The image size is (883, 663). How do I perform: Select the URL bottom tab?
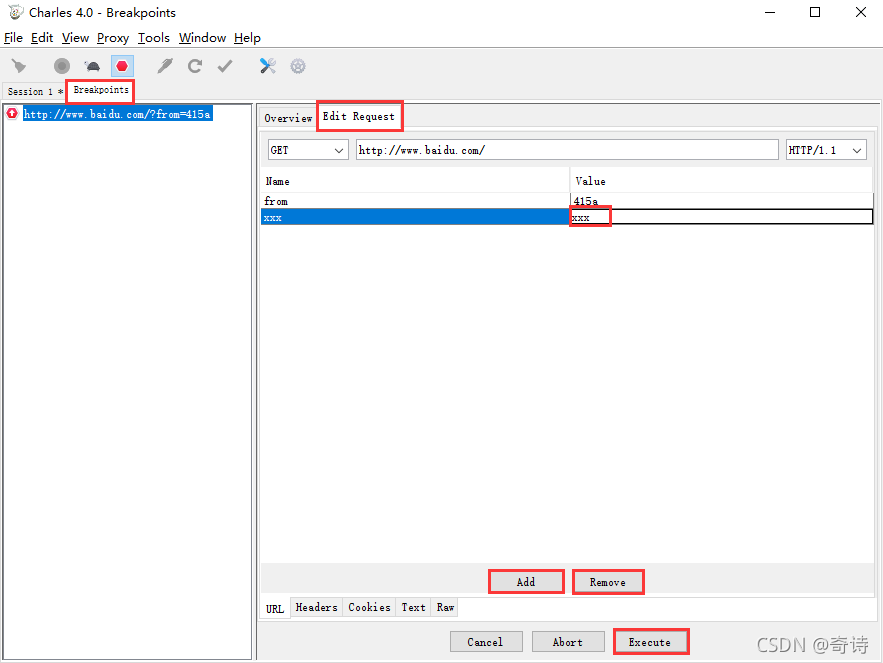[x=275, y=608]
